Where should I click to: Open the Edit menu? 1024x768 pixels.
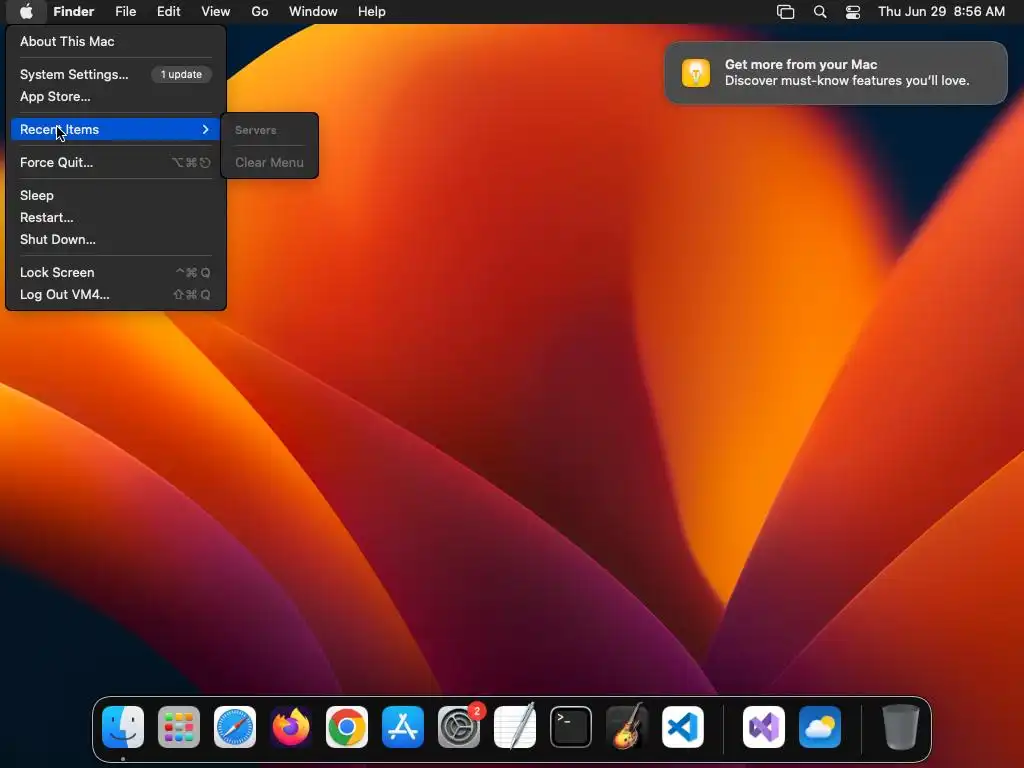point(168,12)
